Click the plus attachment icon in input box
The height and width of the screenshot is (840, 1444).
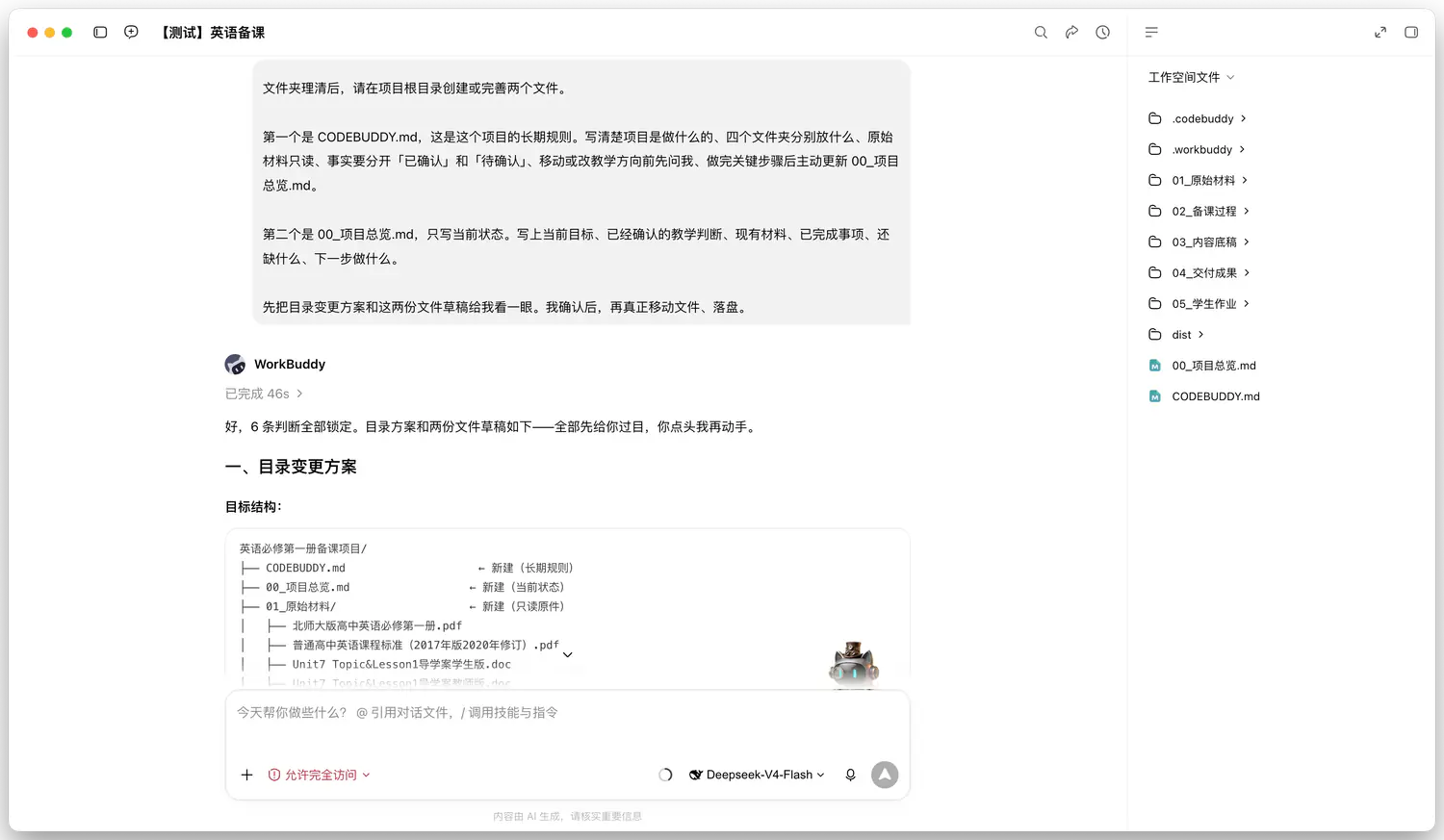coord(246,775)
